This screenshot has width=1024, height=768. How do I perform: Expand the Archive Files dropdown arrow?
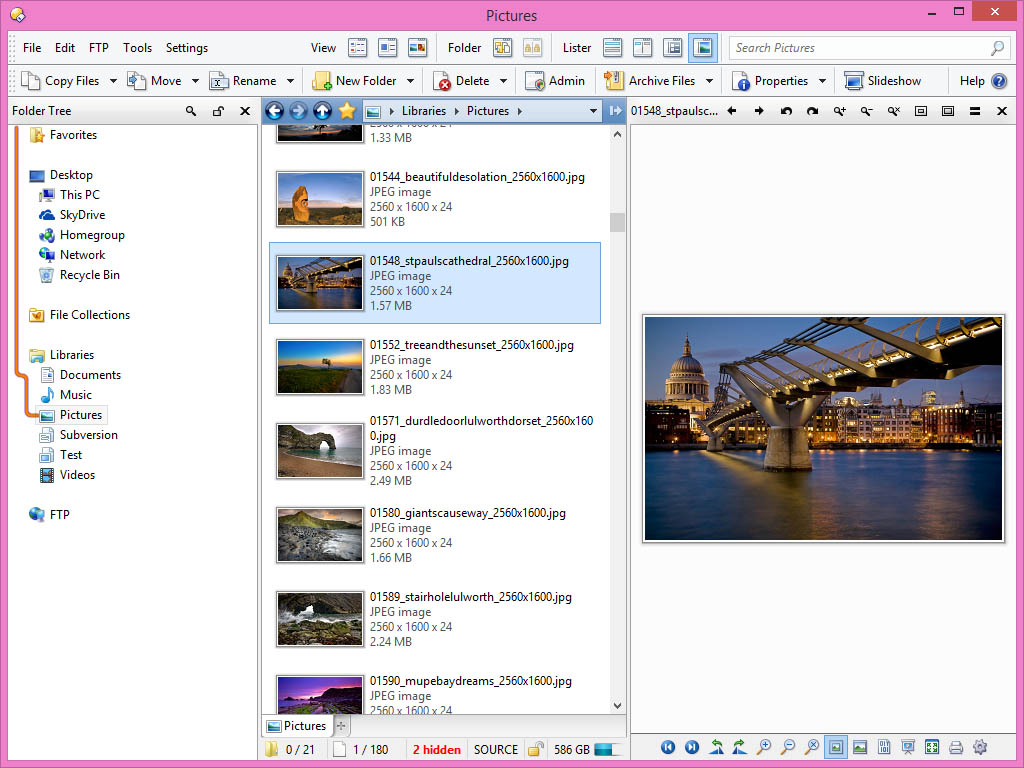click(x=709, y=81)
